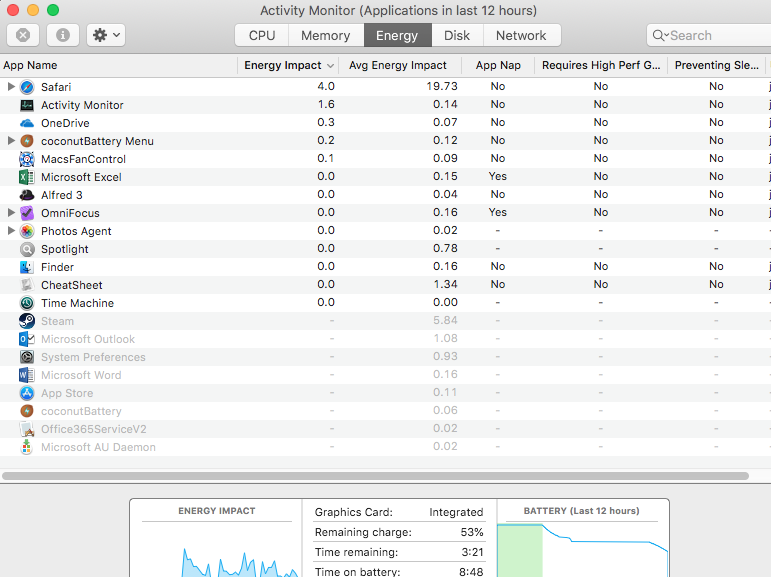Select the Steam icon

click(x=27, y=321)
